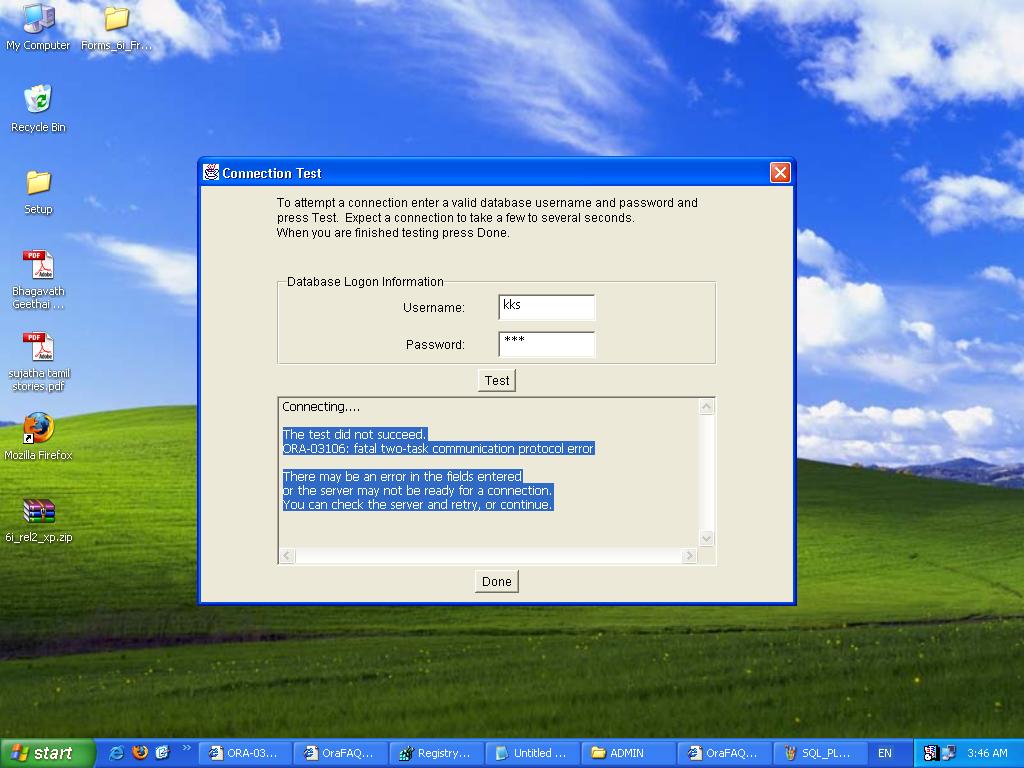Click the Password input field
The image size is (1024, 768).
click(x=547, y=344)
